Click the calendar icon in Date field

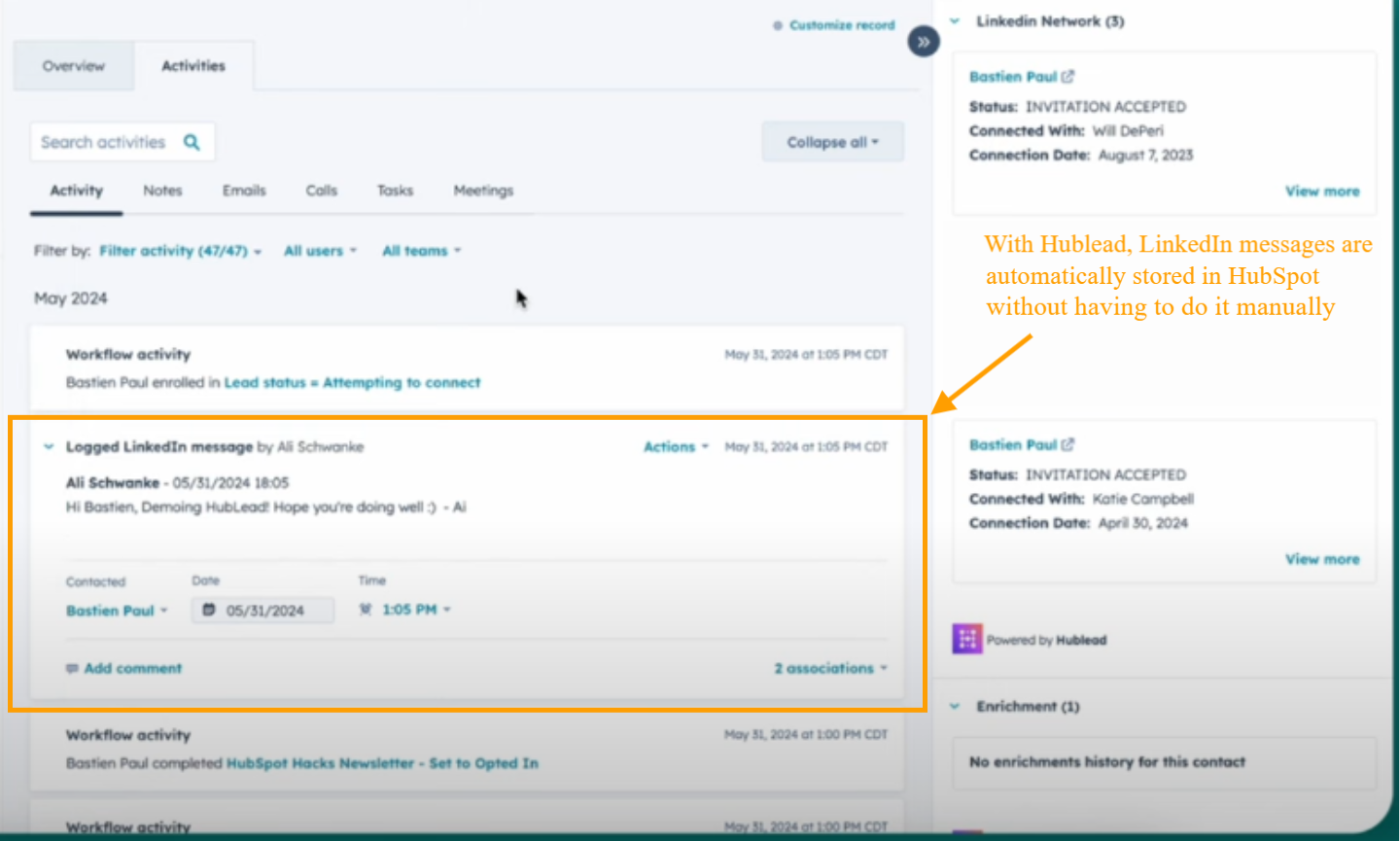point(208,610)
